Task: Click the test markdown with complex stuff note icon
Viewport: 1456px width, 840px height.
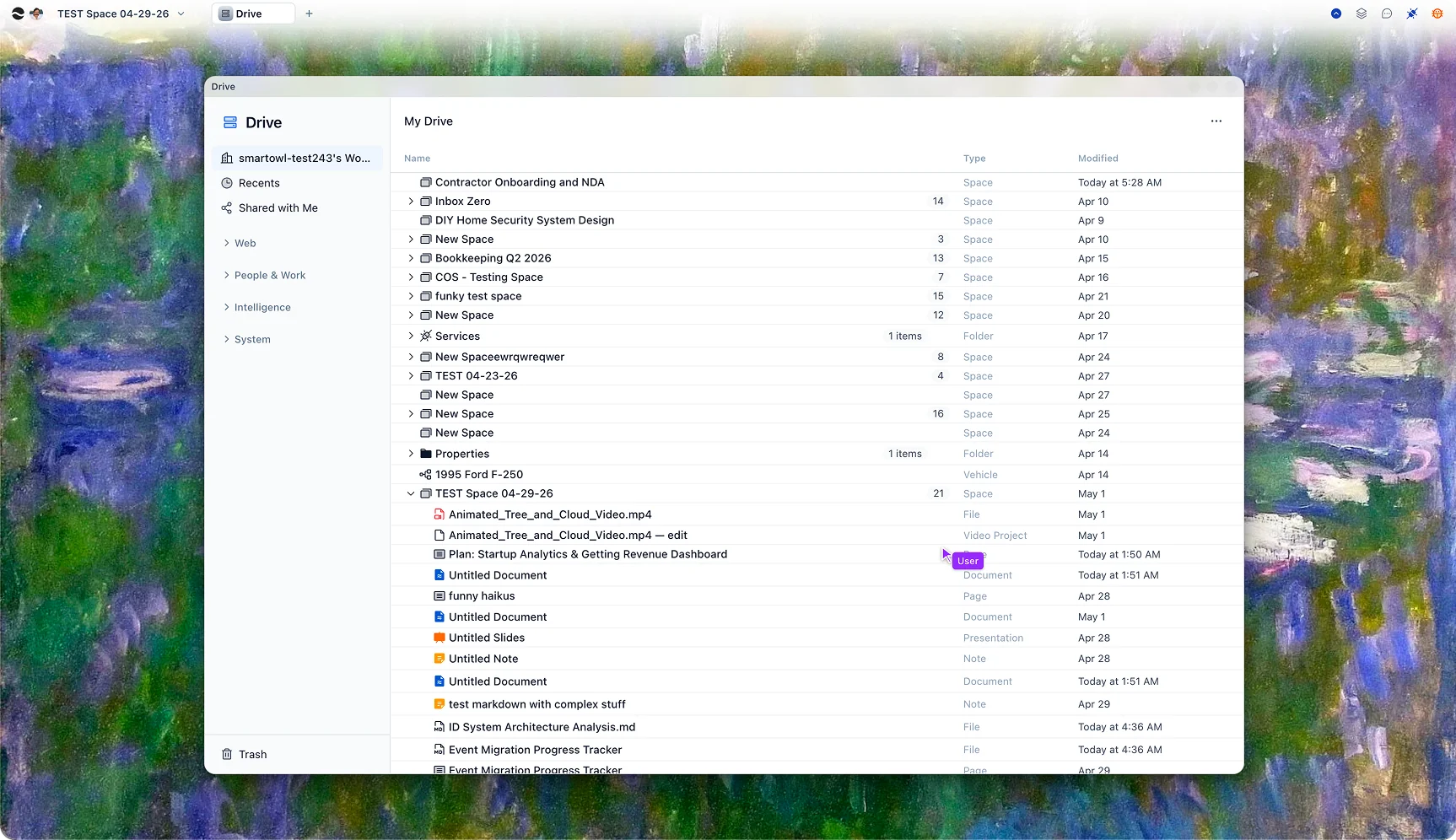Action: (439, 704)
